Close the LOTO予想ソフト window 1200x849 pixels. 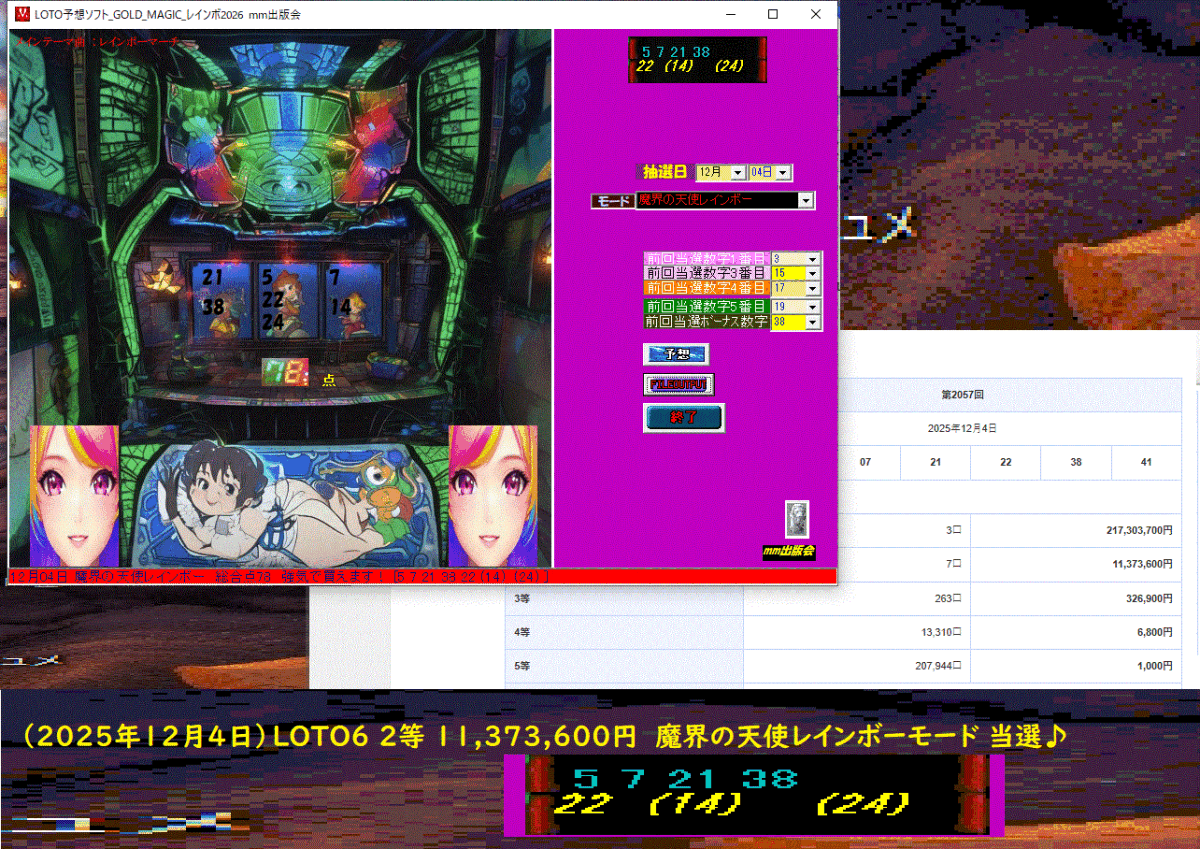click(x=817, y=15)
